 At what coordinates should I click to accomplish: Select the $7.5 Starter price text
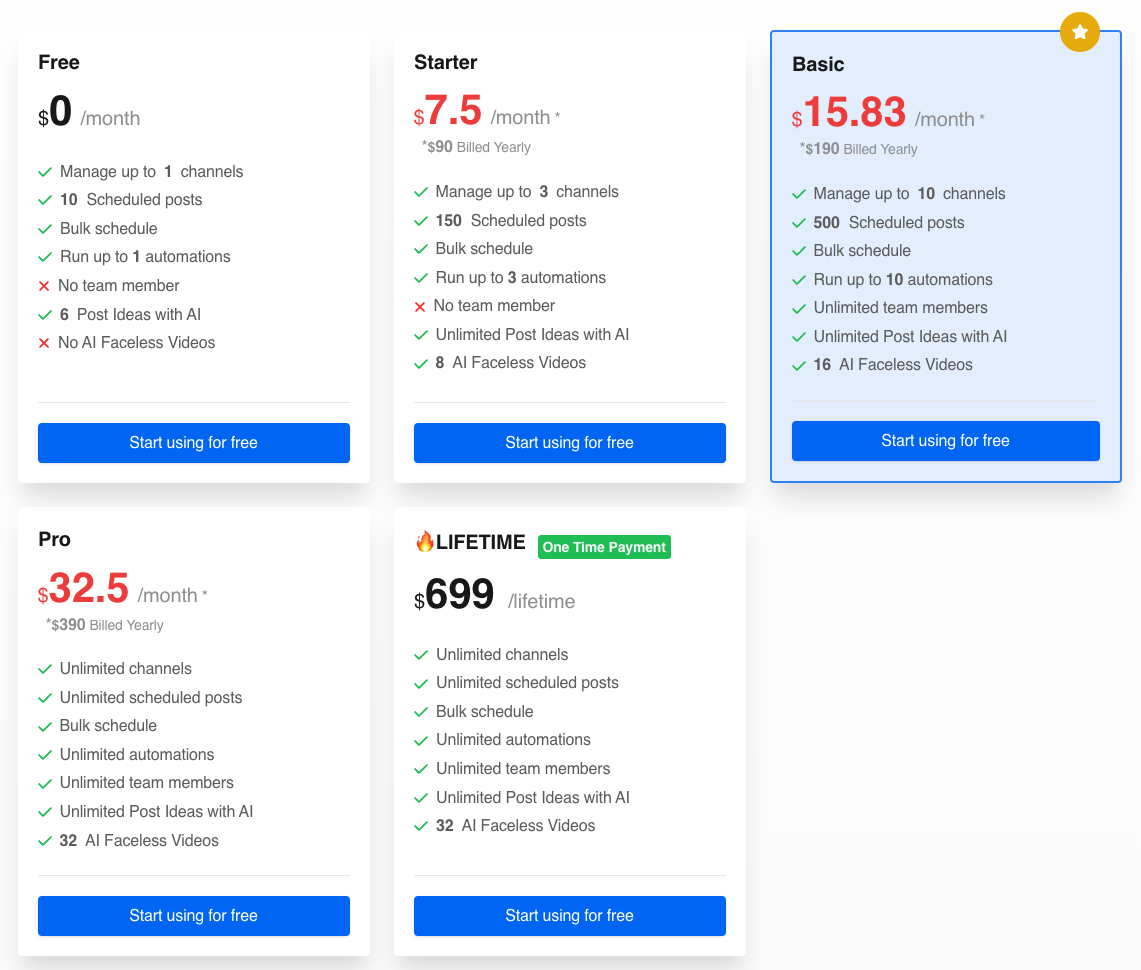point(452,111)
